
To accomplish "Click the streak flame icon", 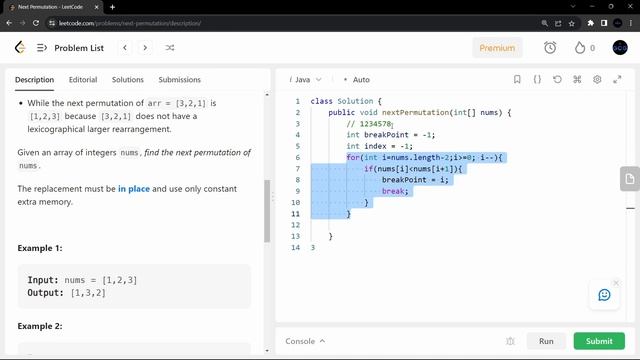I will point(580,48).
